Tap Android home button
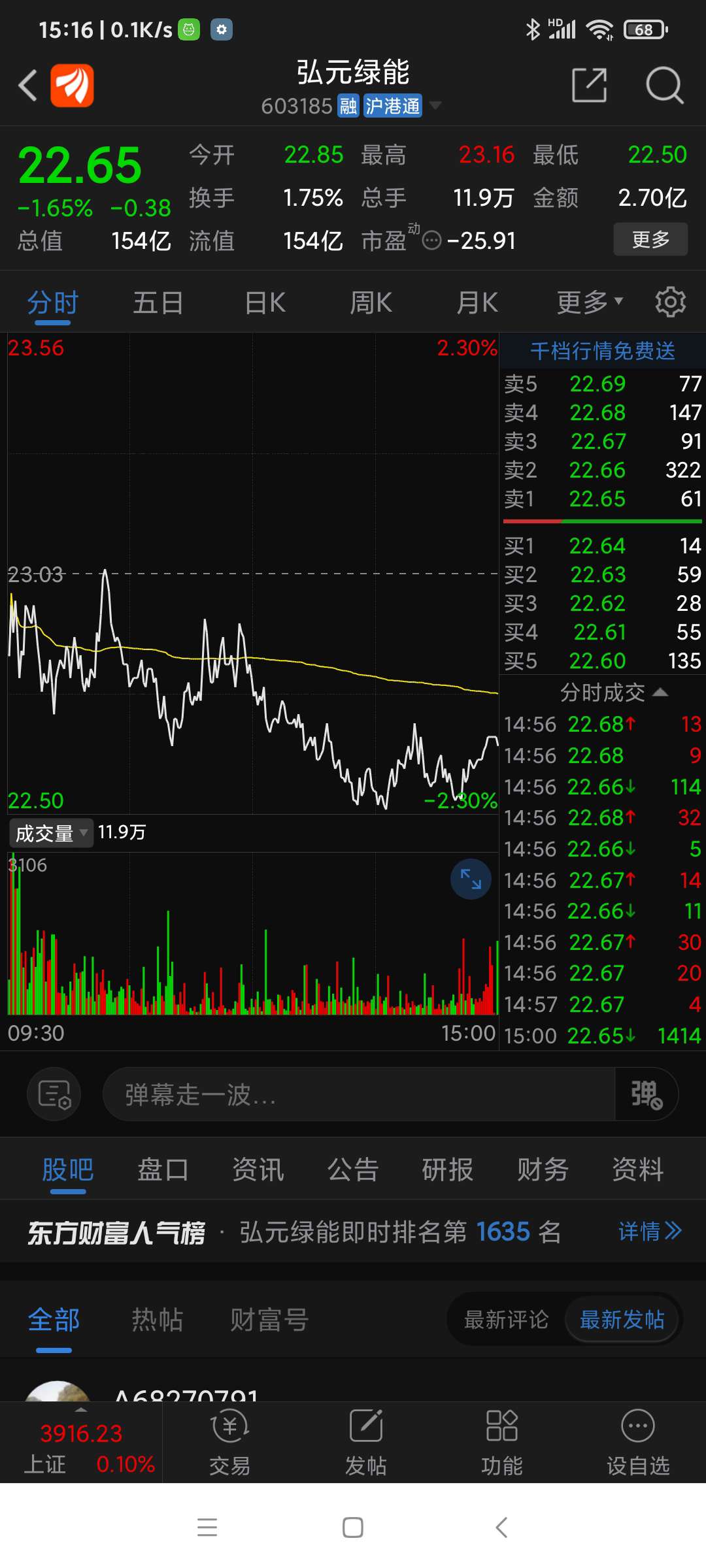This screenshot has height=1568, width=706. [x=353, y=1527]
